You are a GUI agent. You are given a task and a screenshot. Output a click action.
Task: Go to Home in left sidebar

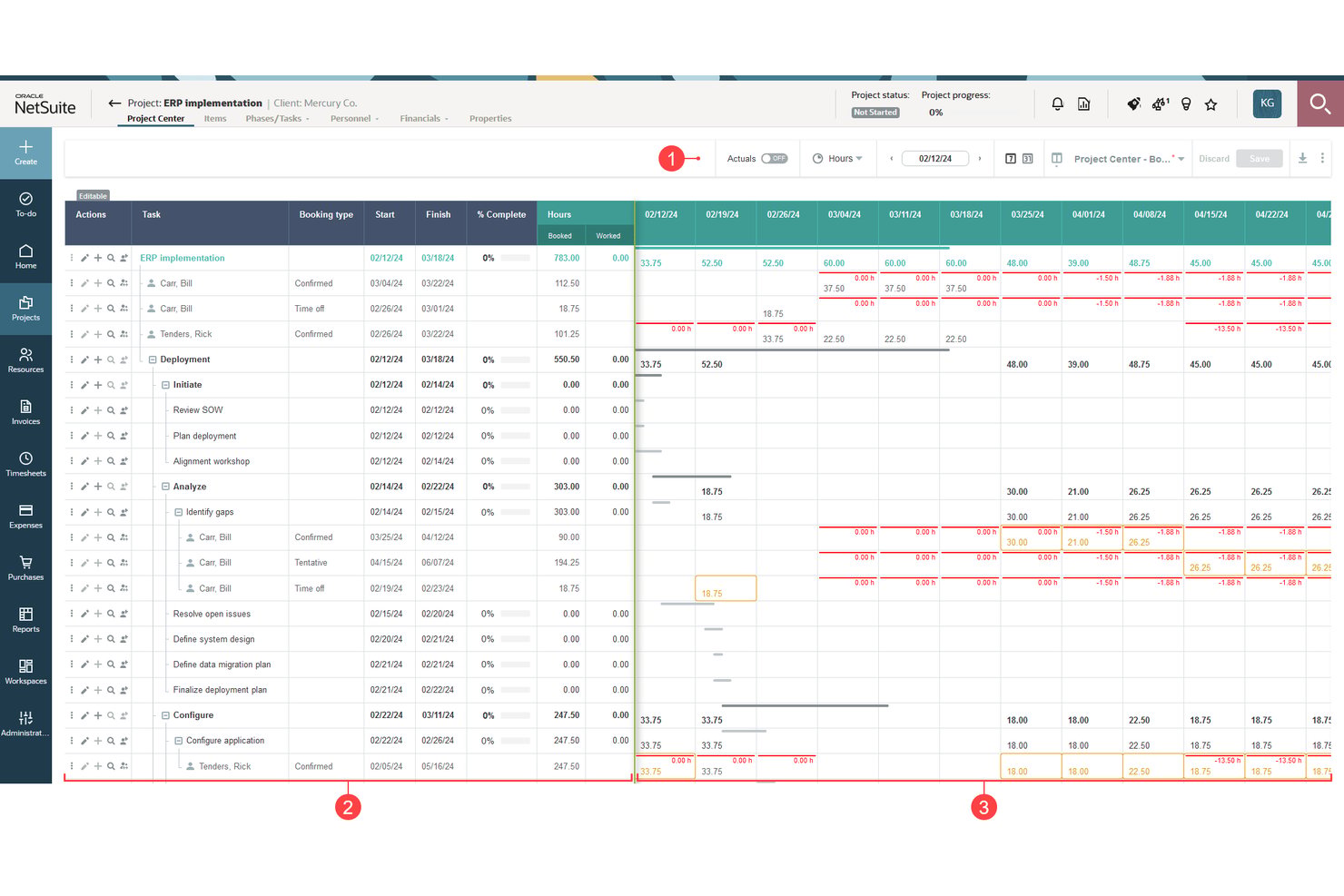pyautogui.click(x=25, y=256)
